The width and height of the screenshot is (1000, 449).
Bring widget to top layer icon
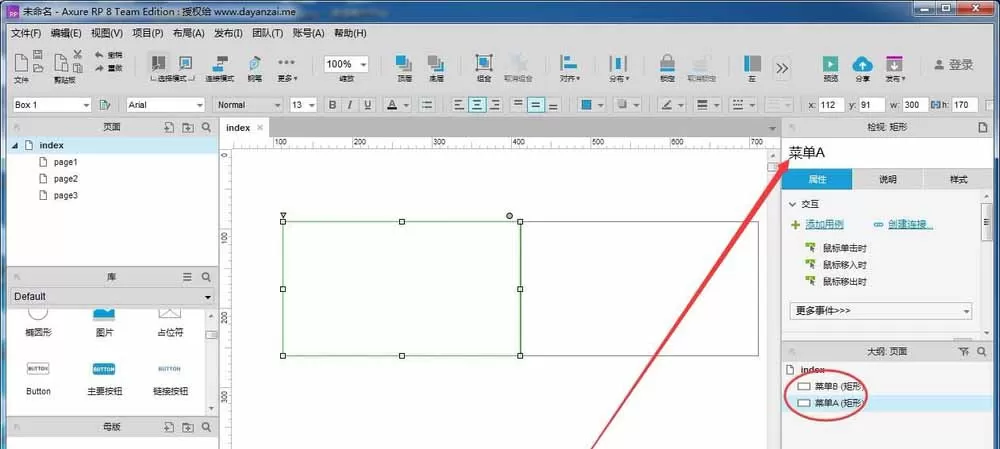404,63
